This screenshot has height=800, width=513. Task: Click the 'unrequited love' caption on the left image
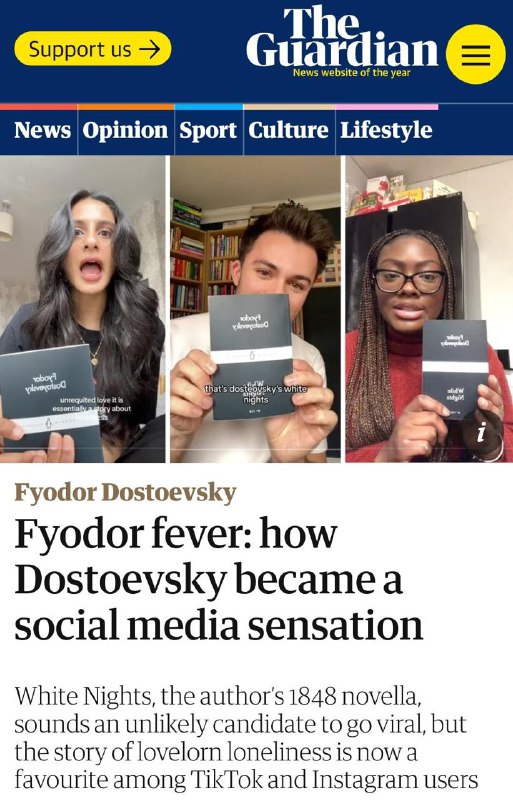(x=91, y=409)
